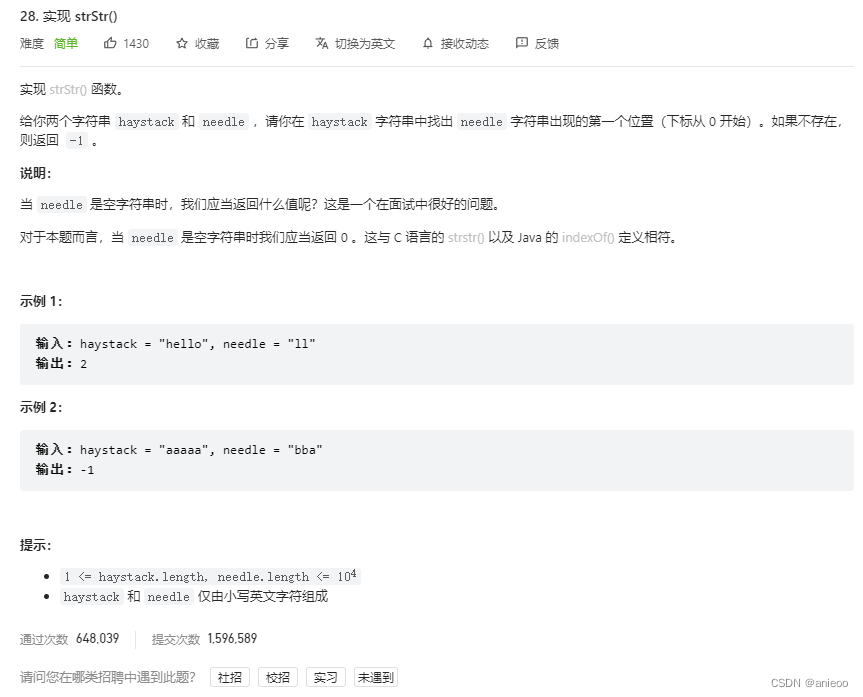
Task: Click the needle inline code tag
Action: click(x=223, y=121)
